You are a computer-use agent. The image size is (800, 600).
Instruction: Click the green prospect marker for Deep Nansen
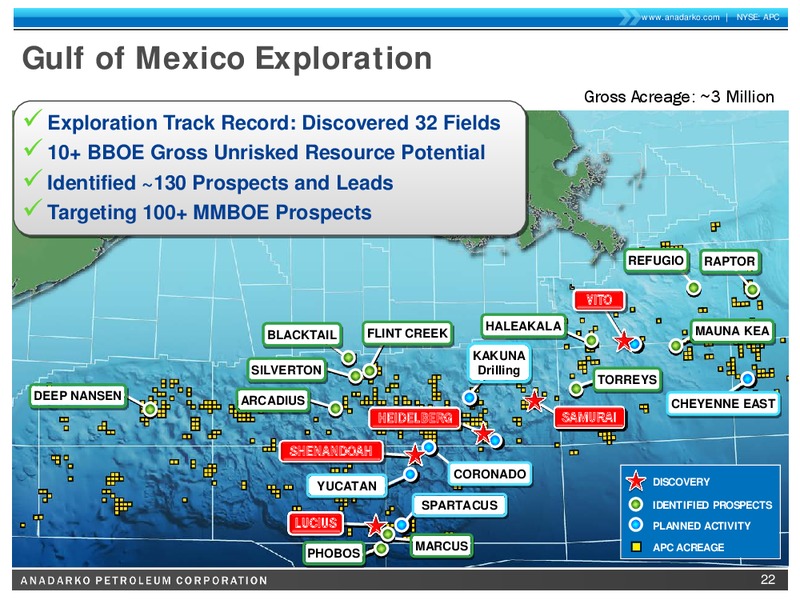149,409
